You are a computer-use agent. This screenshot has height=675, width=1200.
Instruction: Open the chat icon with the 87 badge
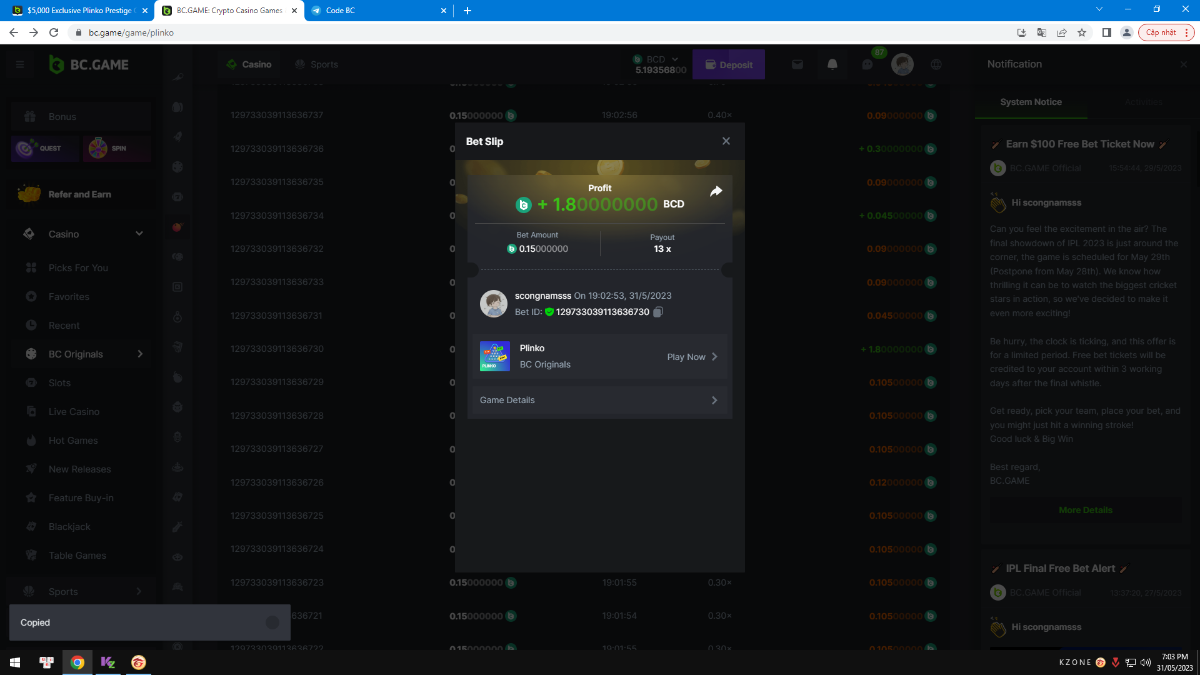tap(867, 64)
